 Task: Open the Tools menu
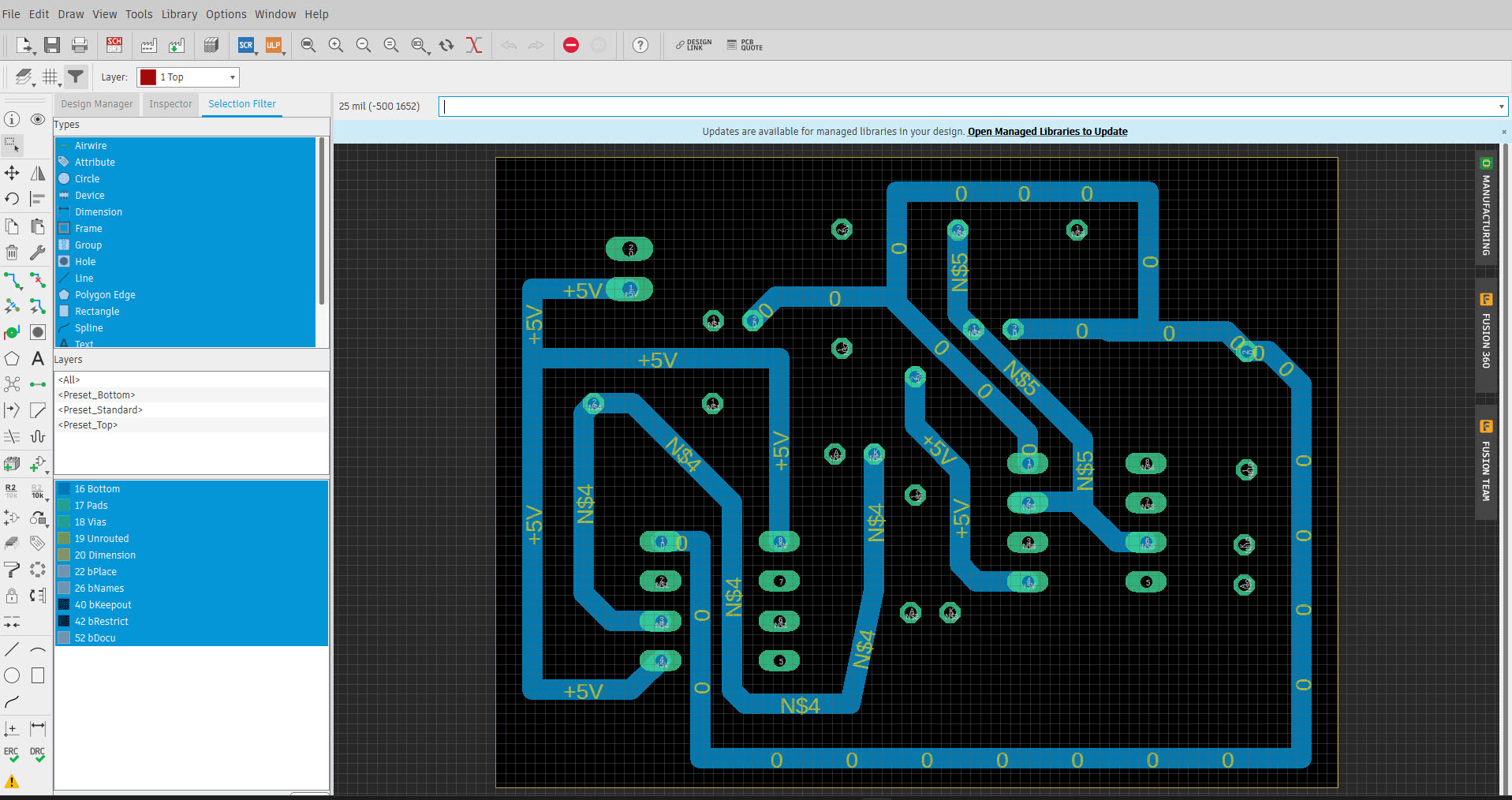pyautogui.click(x=139, y=14)
